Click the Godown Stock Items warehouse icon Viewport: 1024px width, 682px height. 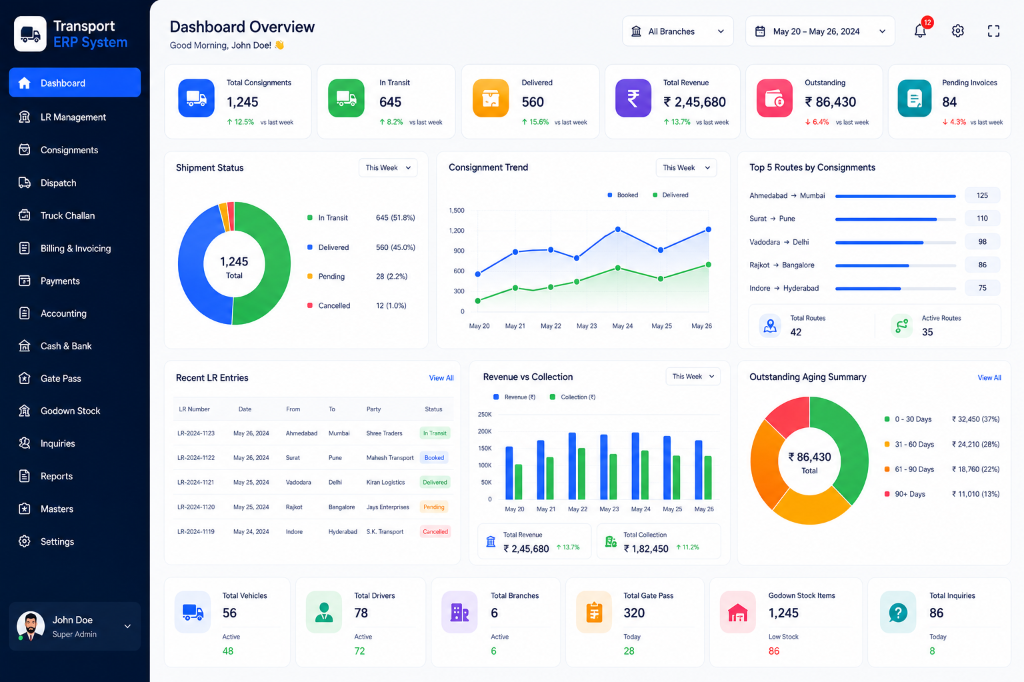(x=737, y=612)
